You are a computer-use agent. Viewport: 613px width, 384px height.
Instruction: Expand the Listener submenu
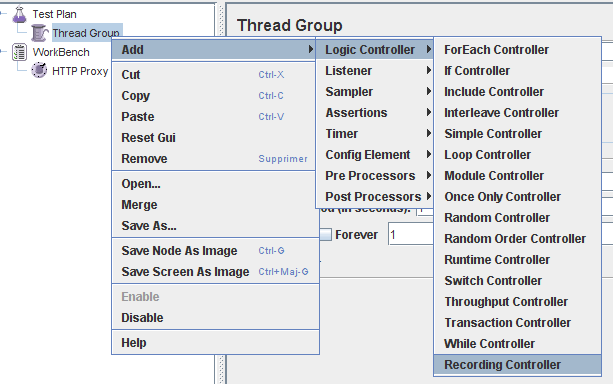tap(374, 71)
